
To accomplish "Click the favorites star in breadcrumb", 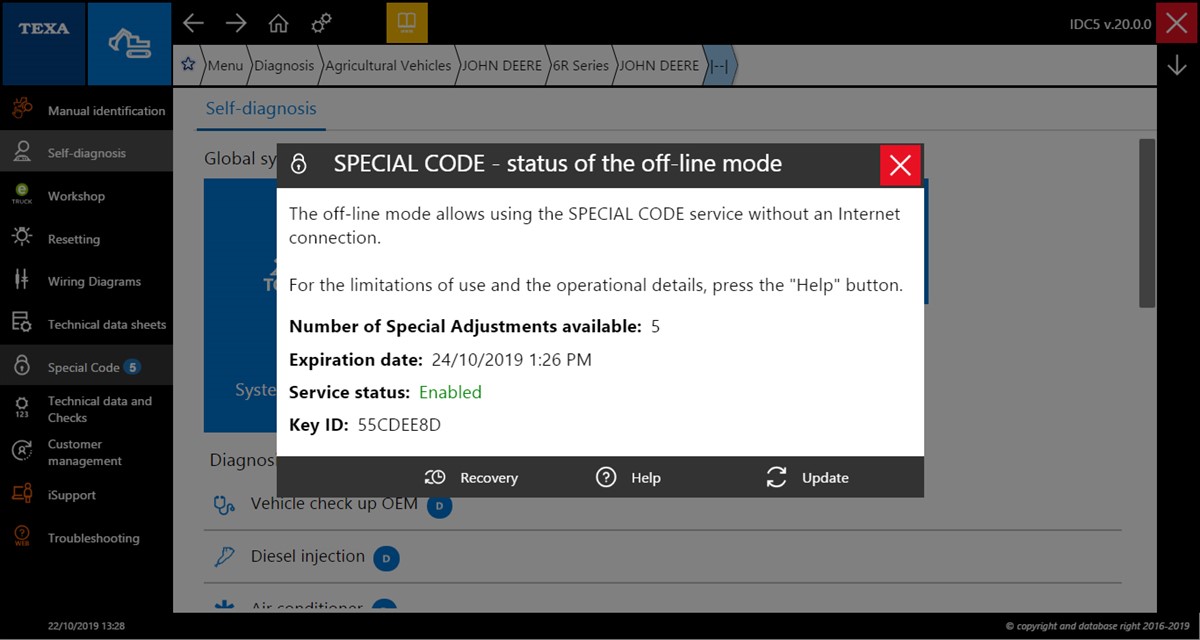I will click(187, 65).
